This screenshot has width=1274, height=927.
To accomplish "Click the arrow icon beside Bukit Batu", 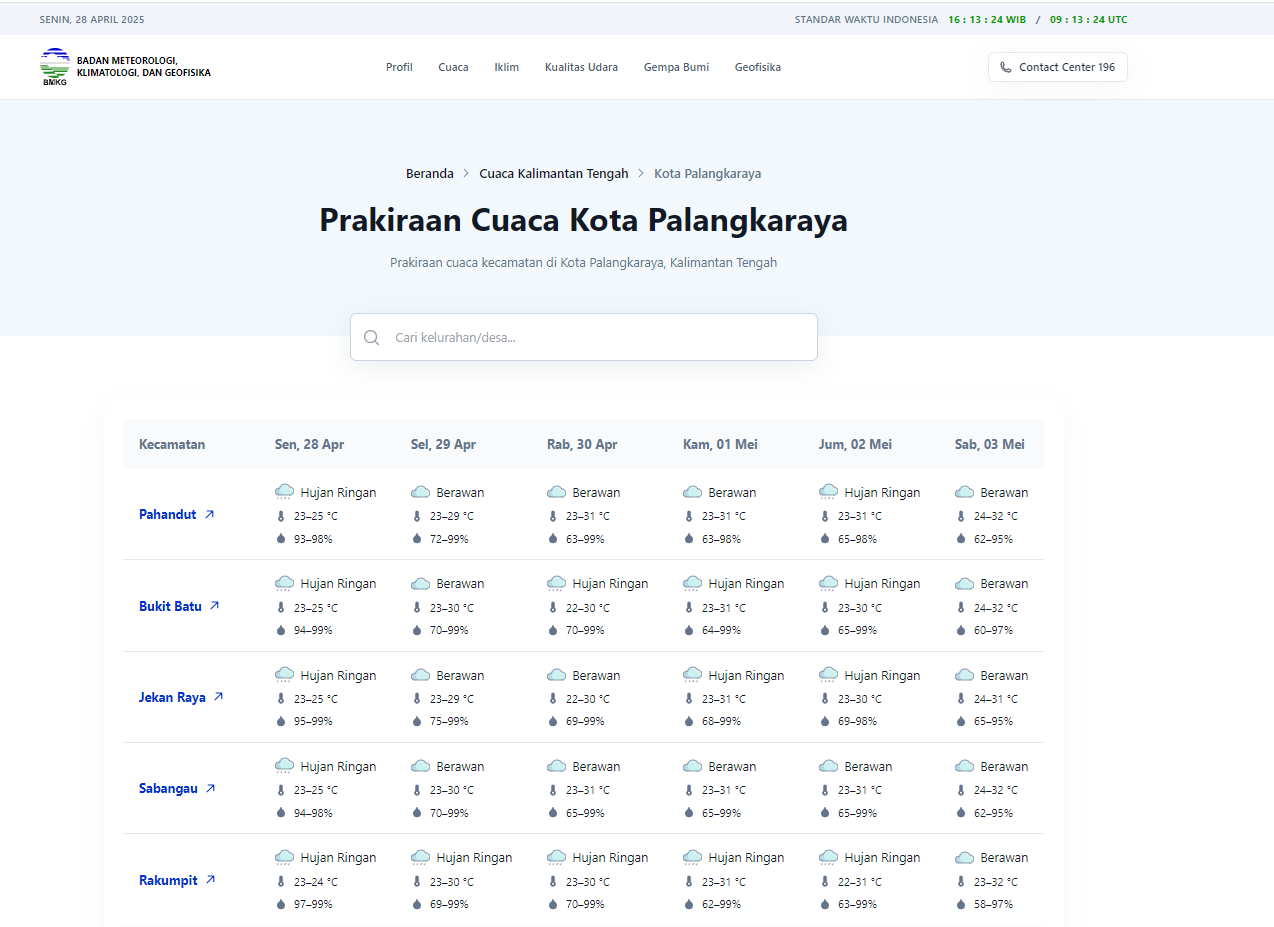I will (214, 606).
